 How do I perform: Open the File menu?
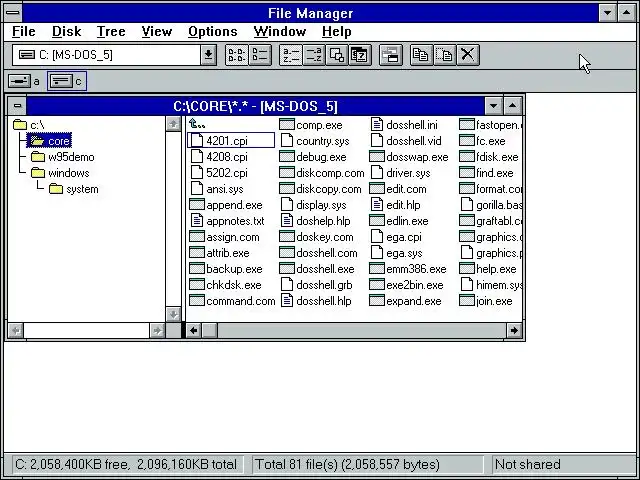coord(24,32)
